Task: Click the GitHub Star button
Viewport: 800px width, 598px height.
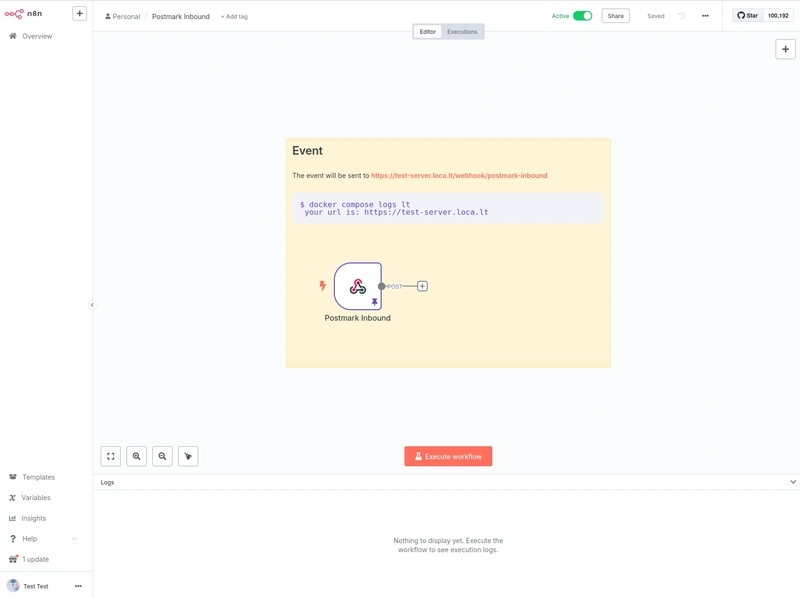Action: (747, 16)
